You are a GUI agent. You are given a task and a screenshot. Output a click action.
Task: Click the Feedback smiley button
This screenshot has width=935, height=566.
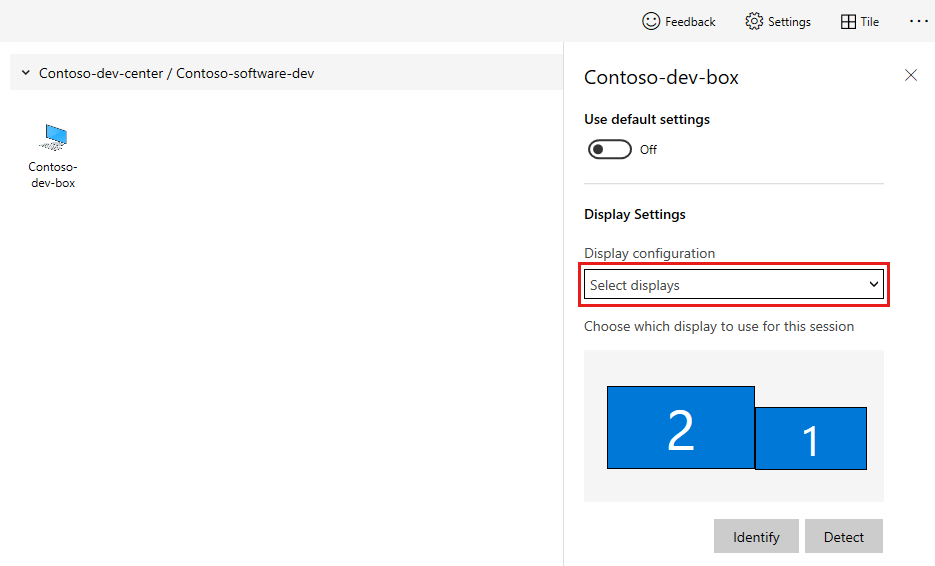[679, 21]
